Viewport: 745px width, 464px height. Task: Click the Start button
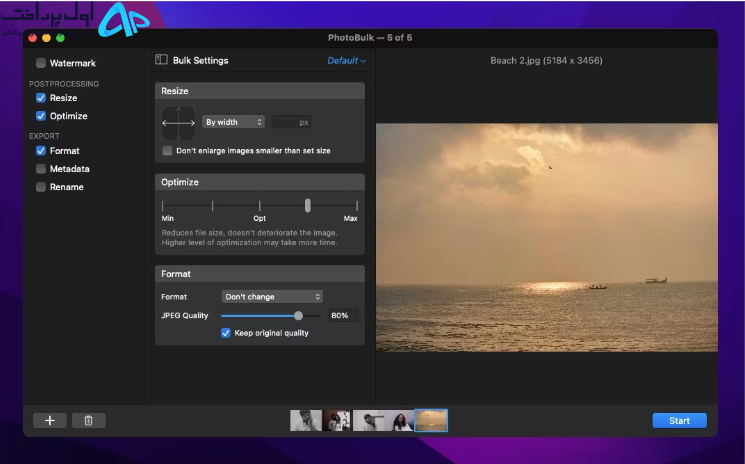679,420
